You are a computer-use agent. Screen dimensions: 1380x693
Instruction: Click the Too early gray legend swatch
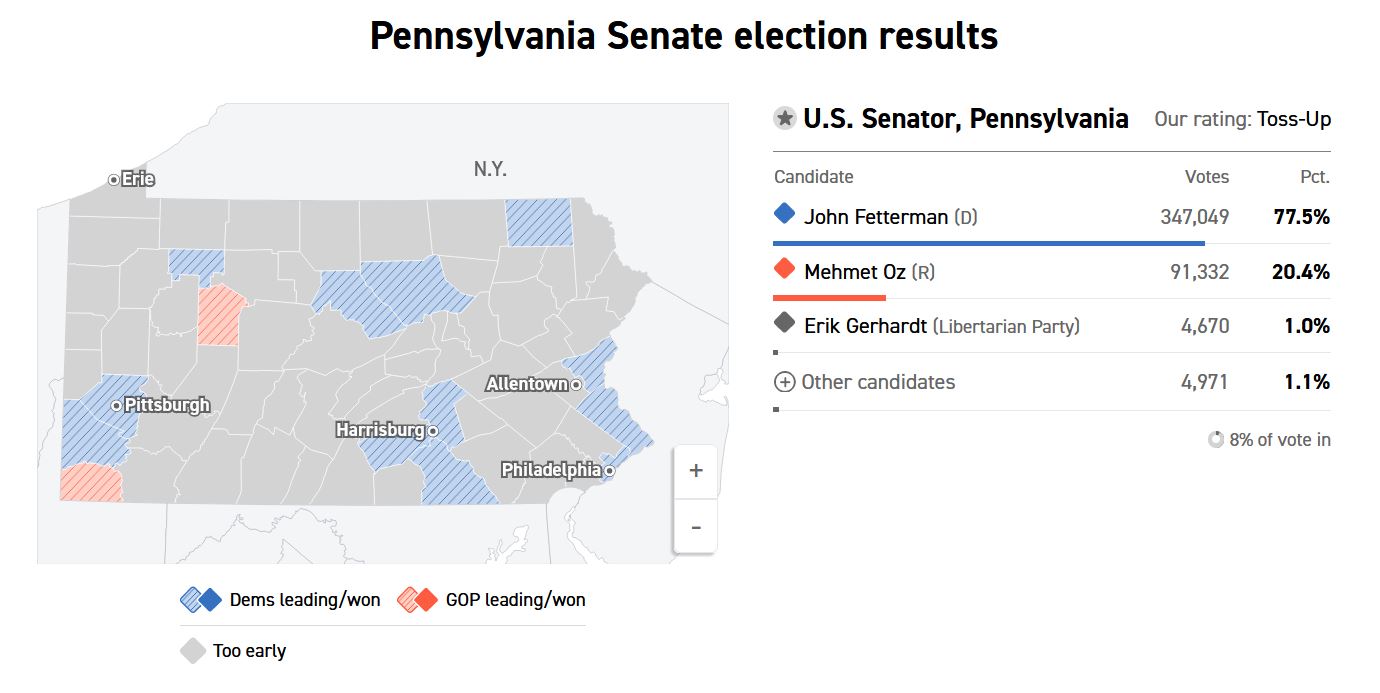pyautogui.click(x=192, y=651)
